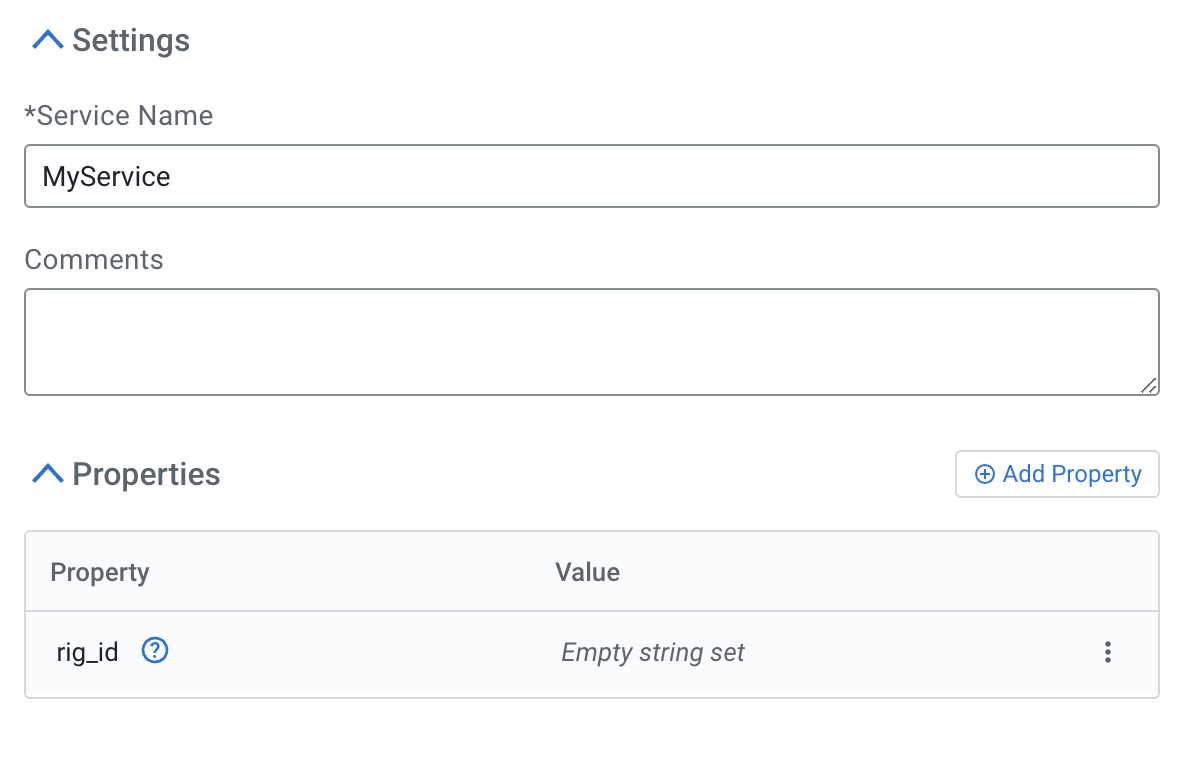Select the Property column header
This screenshot has width=1190, height=778.
tap(100, 572)
